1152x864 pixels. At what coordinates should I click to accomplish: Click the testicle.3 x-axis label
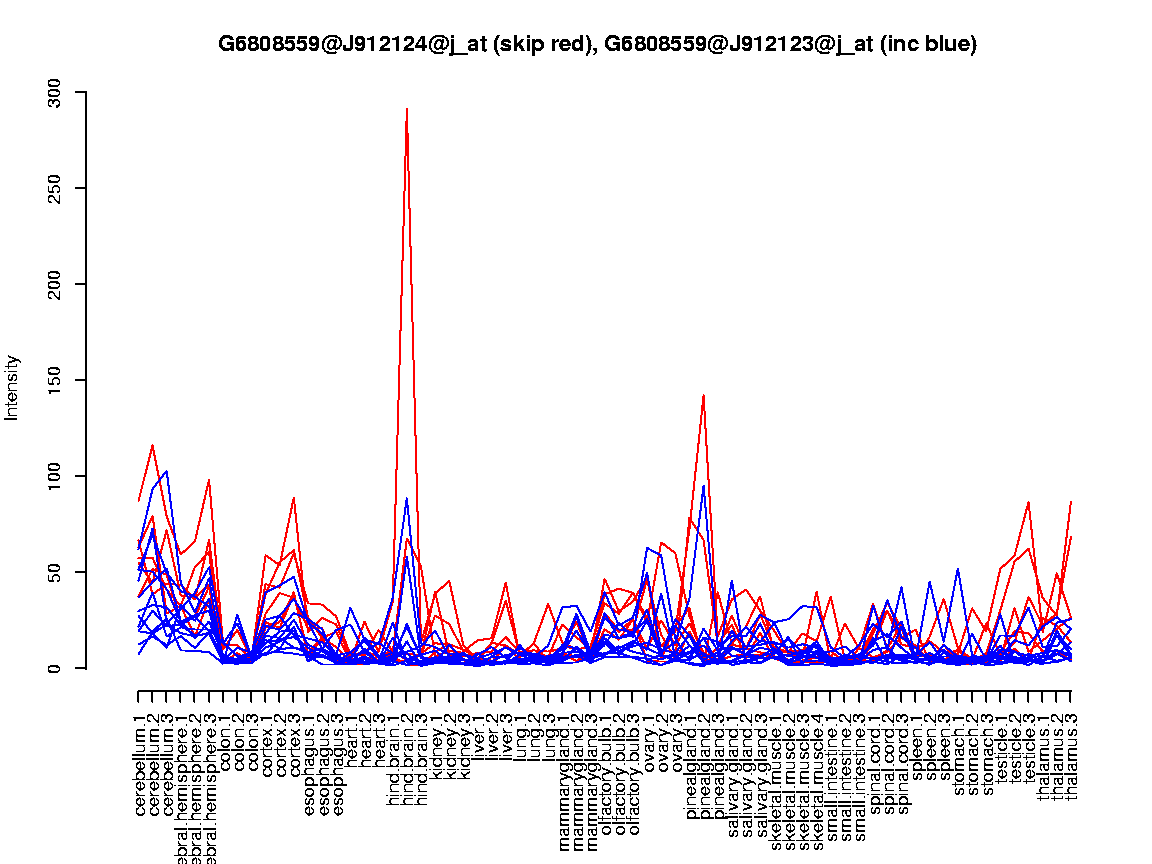click(1029, 745)
